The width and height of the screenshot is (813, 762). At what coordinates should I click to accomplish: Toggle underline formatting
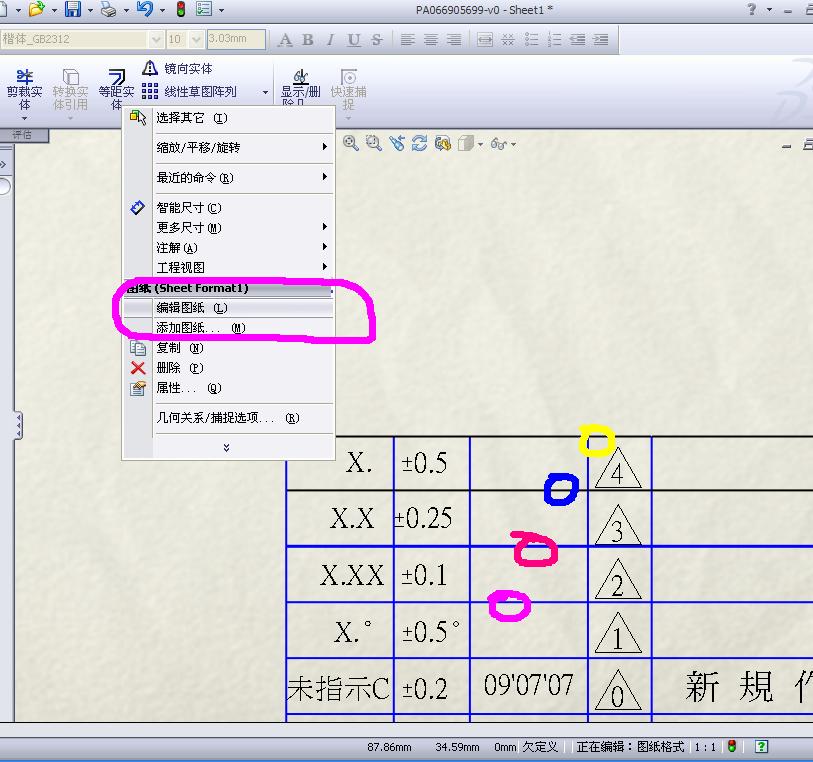354,39
